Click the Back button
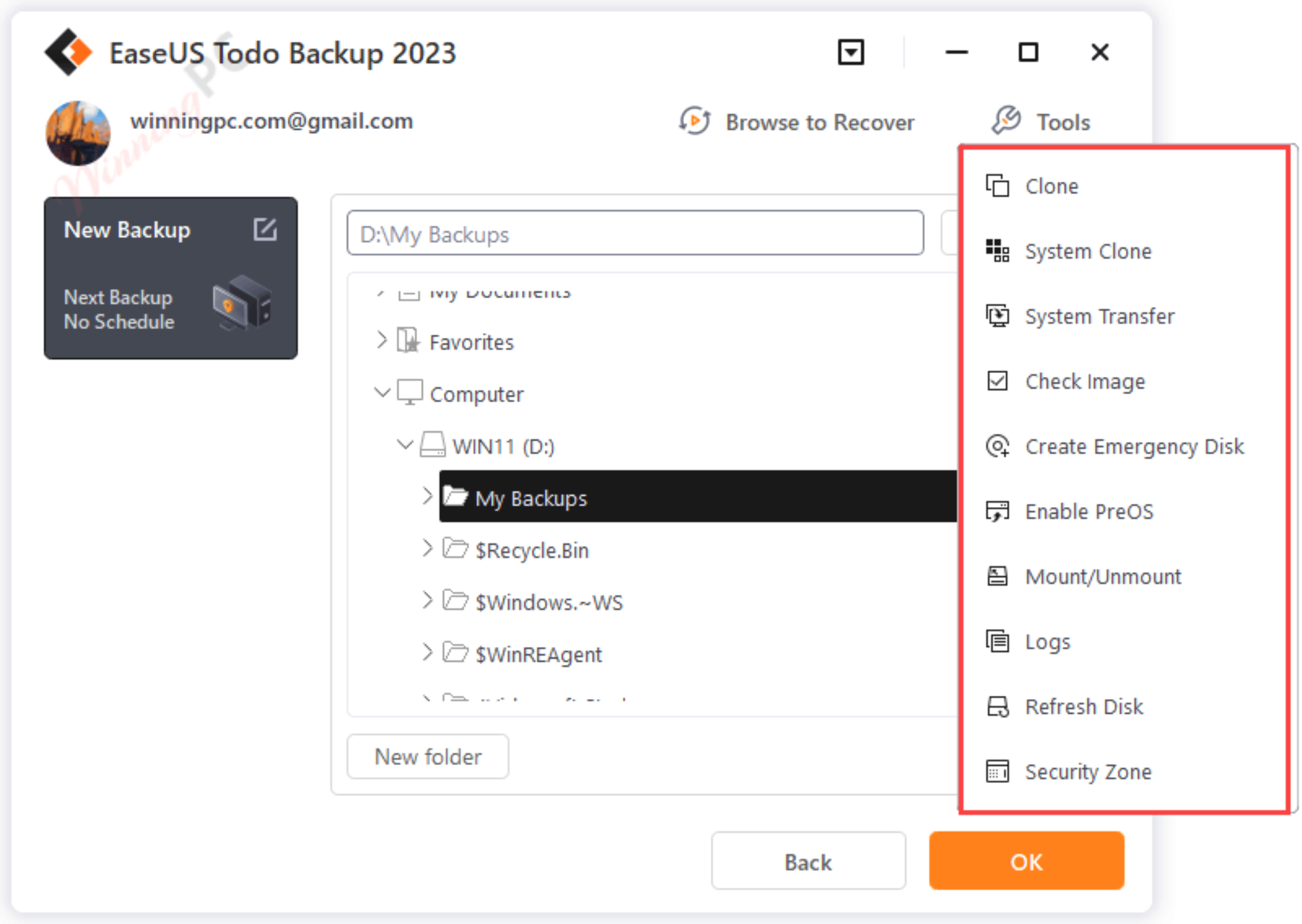The height and width of the screenshot is (924, 1302). (x=808, y=861)
